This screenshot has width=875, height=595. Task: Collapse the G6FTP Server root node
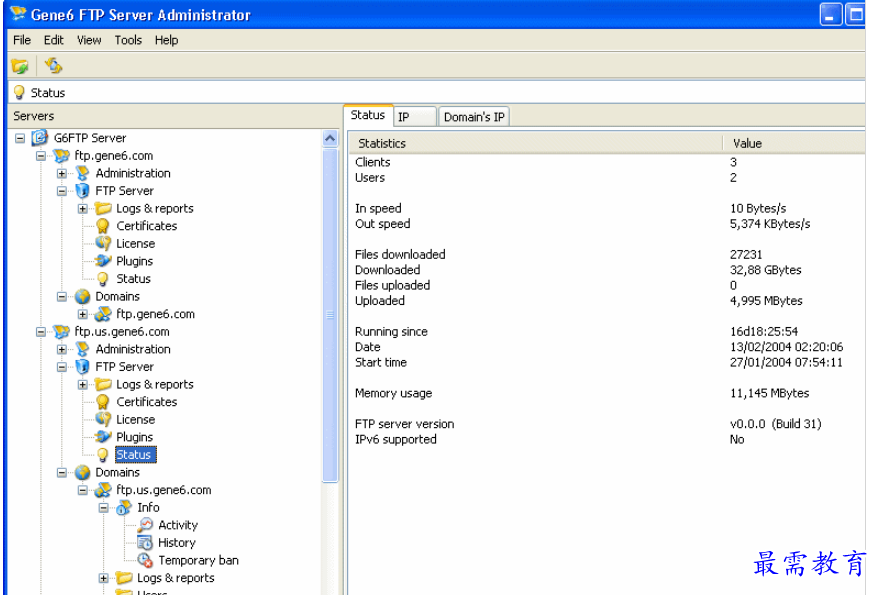tap(20, 138)
